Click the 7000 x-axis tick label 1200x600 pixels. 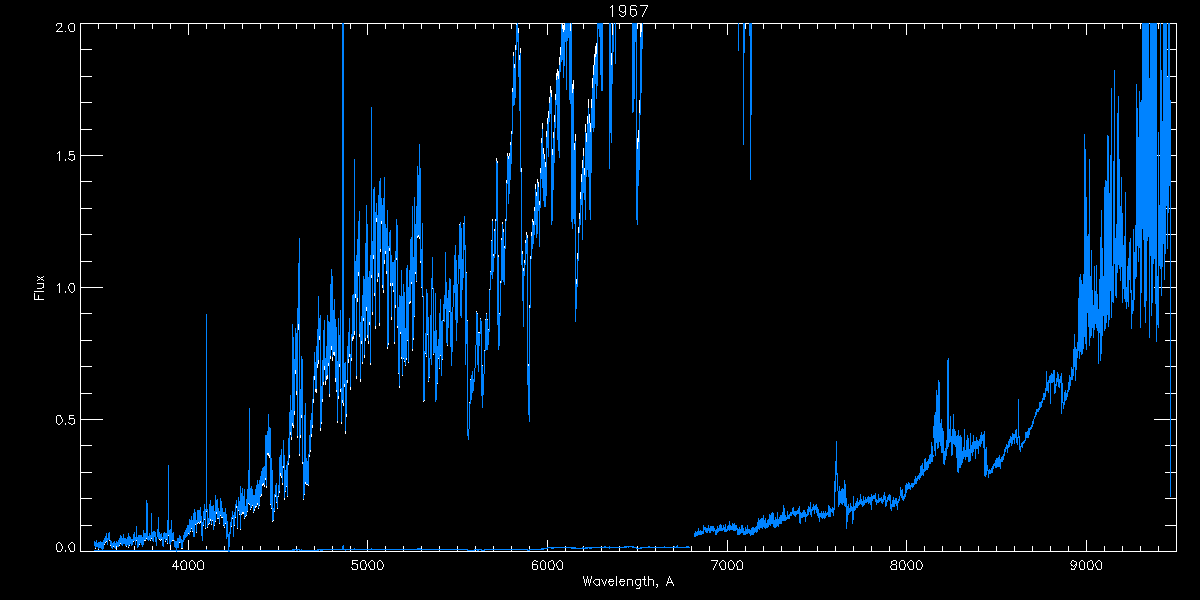click(727, 566)
